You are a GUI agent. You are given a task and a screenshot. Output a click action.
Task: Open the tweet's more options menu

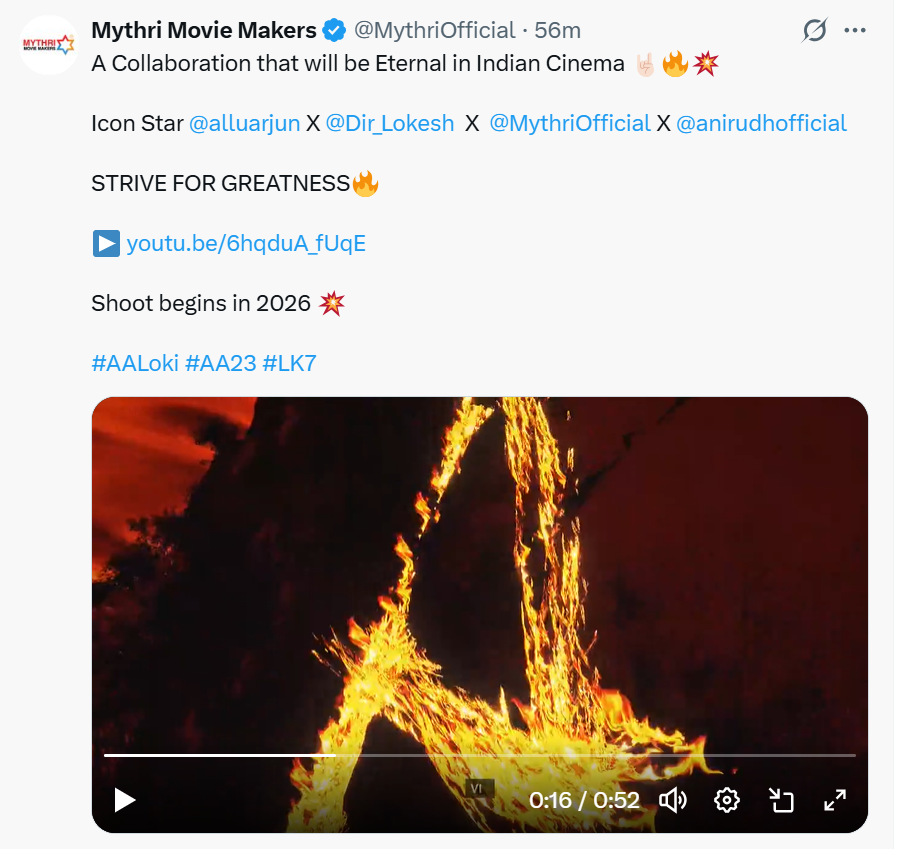855,31
